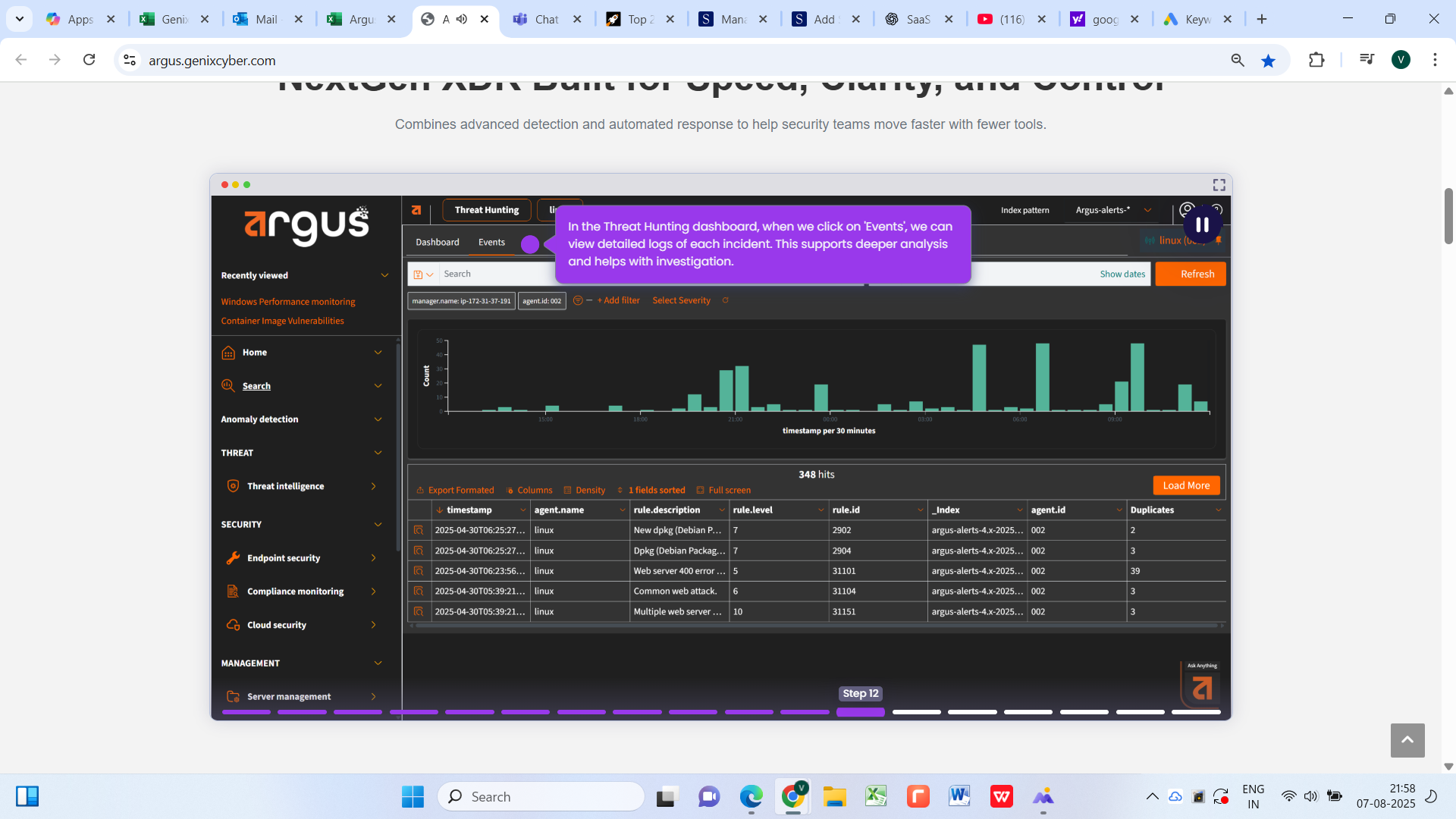Open the rule.level column options chevron

pyautogui.click(x=821, y=510)
